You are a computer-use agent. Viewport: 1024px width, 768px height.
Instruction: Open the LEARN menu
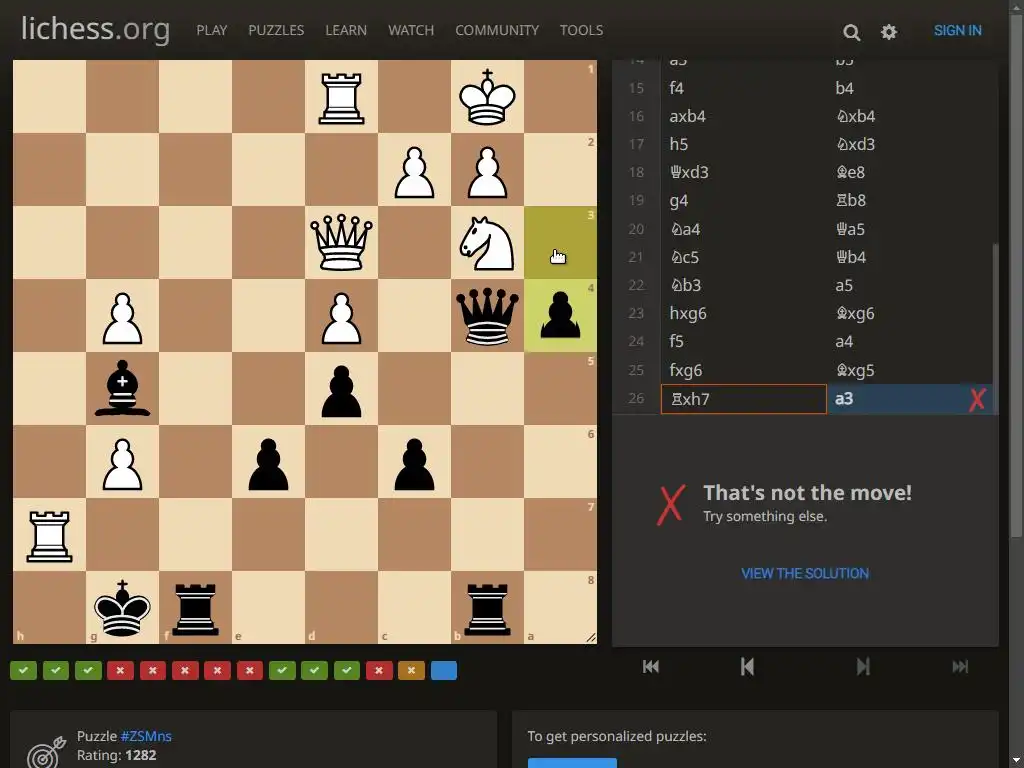(x=346, y=31)
